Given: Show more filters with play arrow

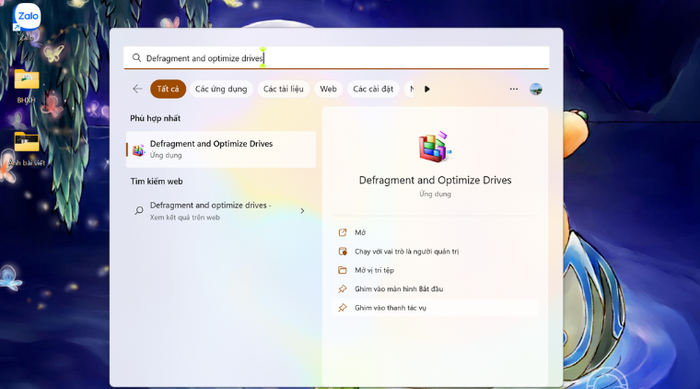Looking at the screenshot, I should pyautogui.click(x=427, y=89).
